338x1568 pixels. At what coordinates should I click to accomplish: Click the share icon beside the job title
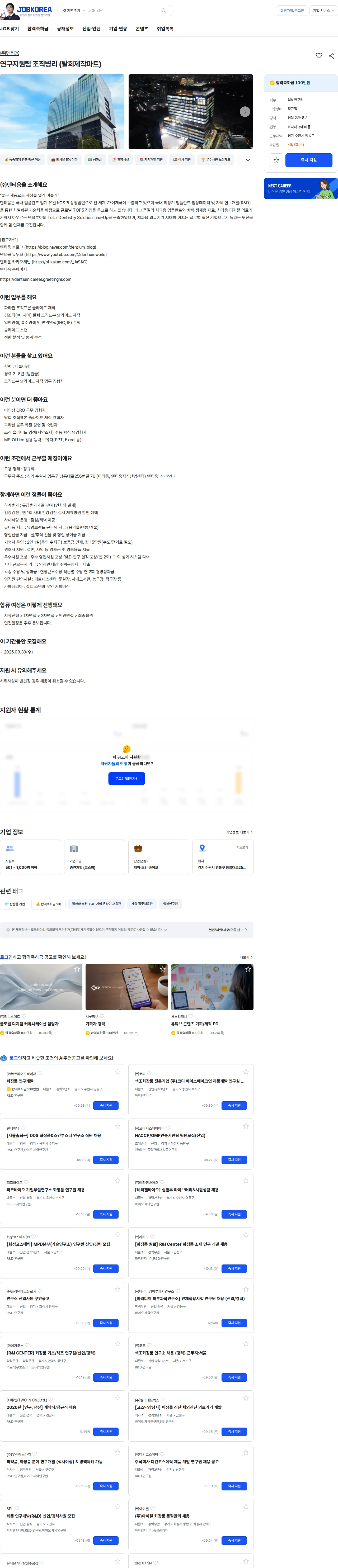pyautogui.click(x=331, y=55)
